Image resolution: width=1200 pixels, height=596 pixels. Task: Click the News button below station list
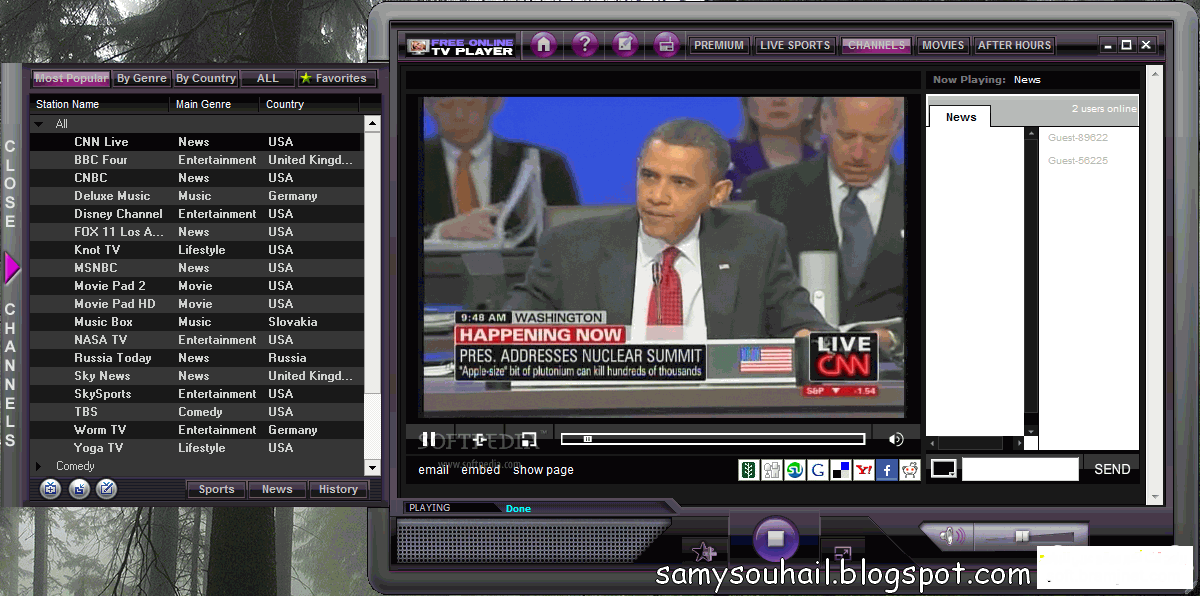point(277,489)
